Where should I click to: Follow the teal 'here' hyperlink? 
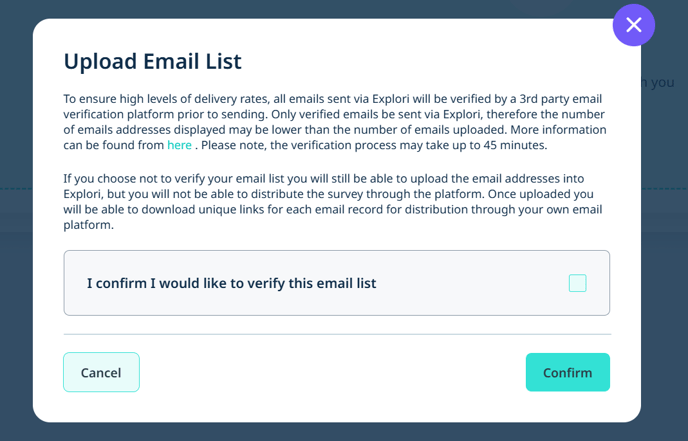(179, 145)
